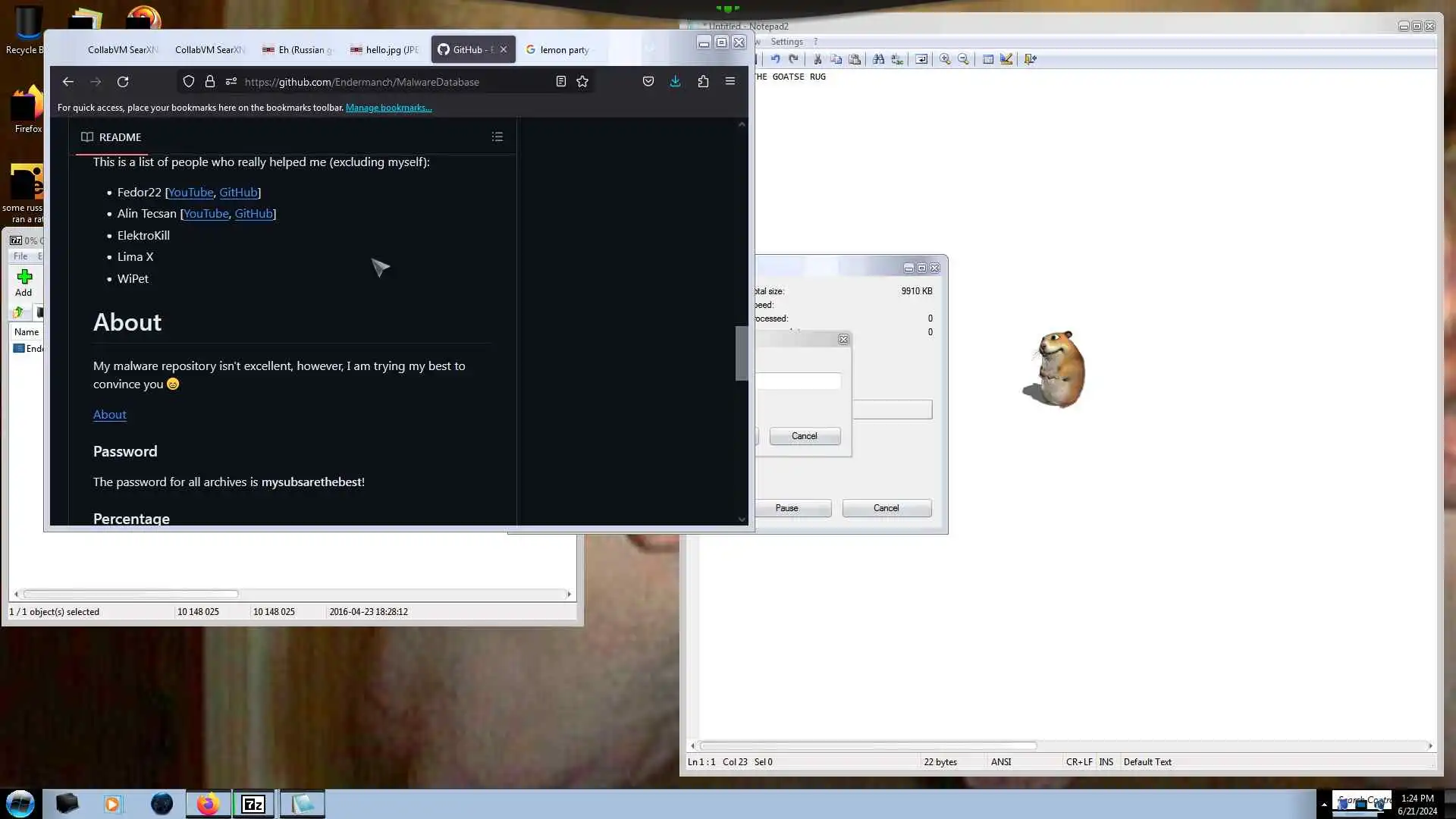
Task: Click the Firefox page vertical scrollbar thumb
Action: coord(741,353)
